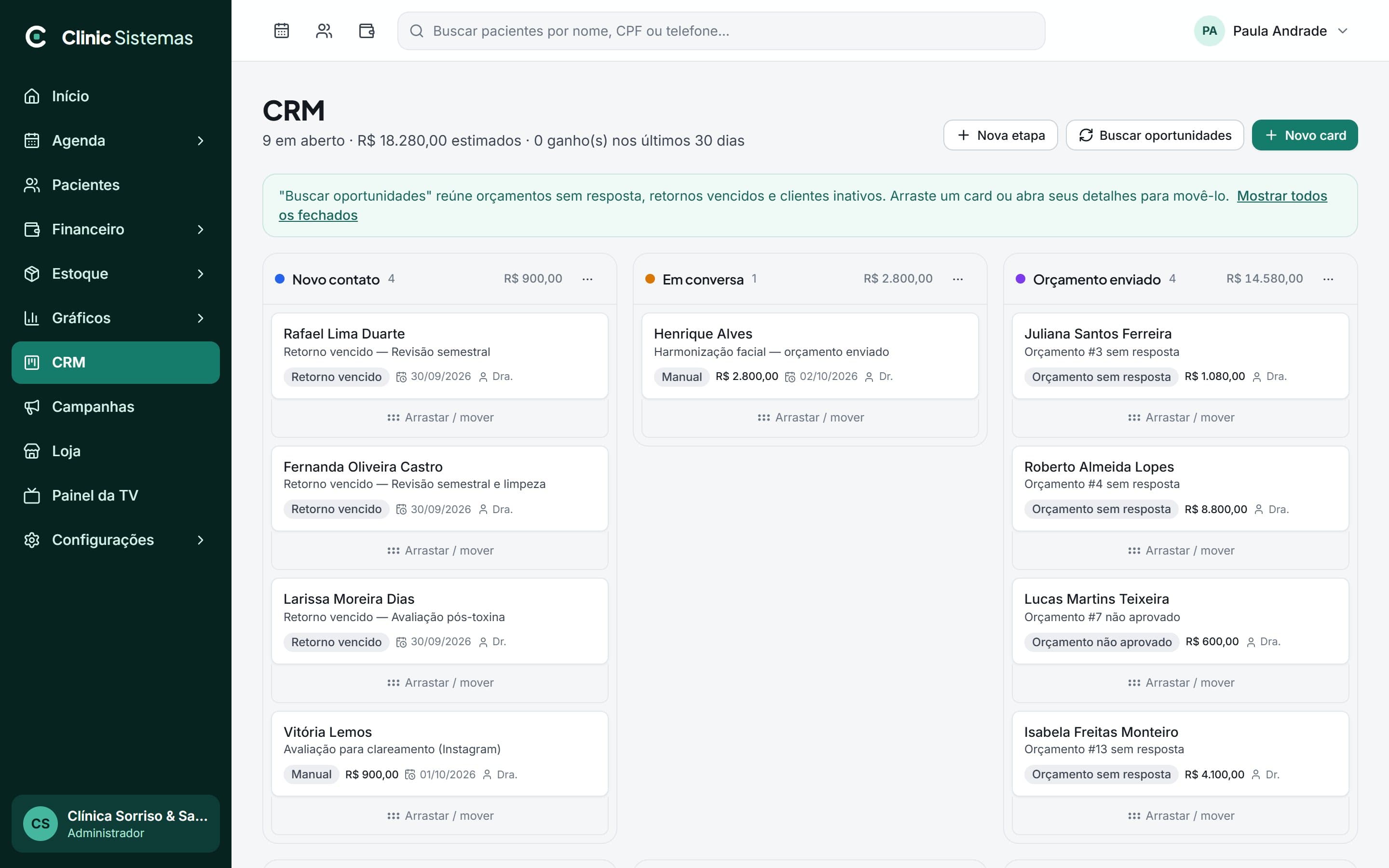Click the Clinic Sistemas logo
Image resolution: width=1389 pixels, height=868 pixels.
(109, 37)
